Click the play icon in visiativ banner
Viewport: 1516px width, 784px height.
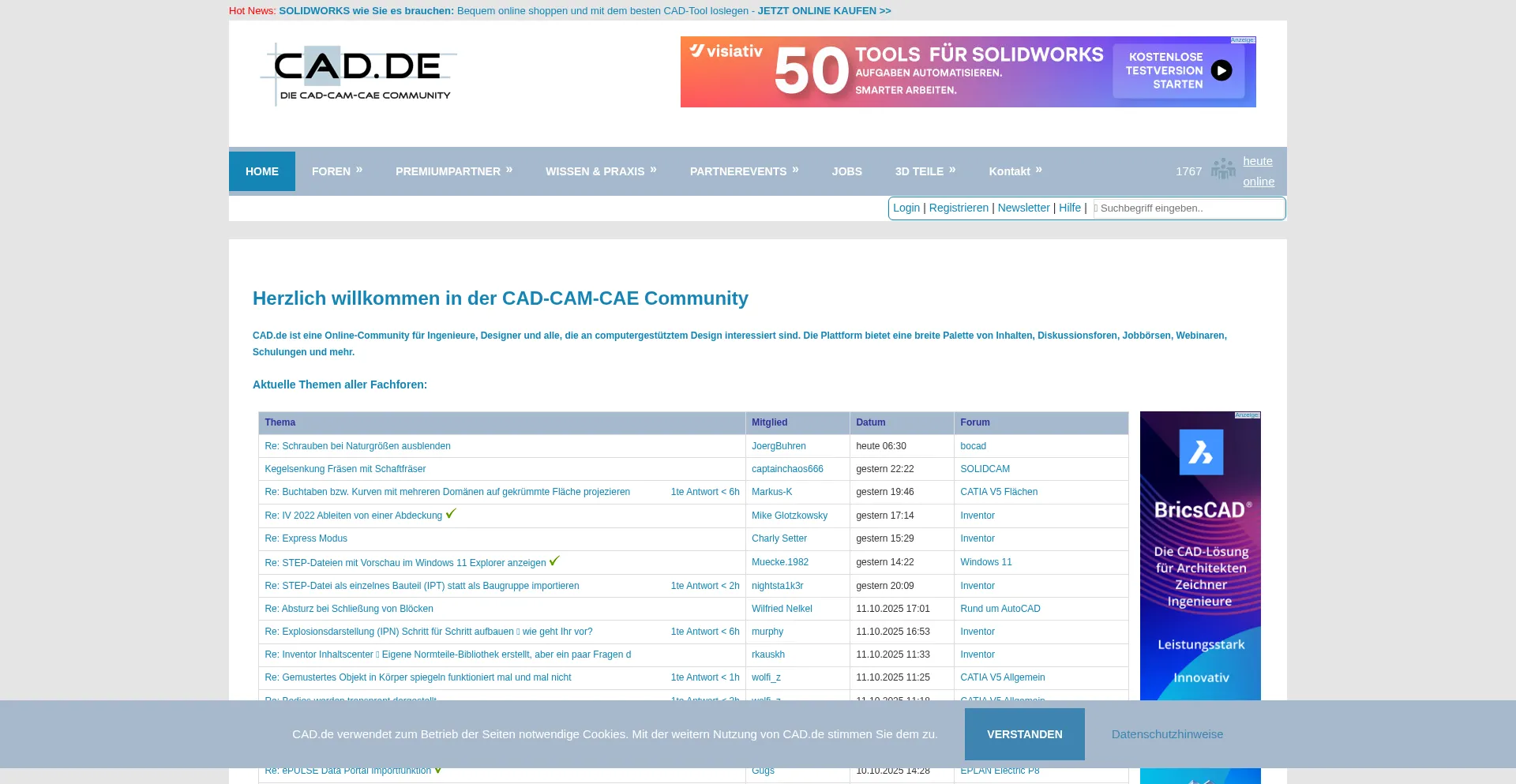1221,71
